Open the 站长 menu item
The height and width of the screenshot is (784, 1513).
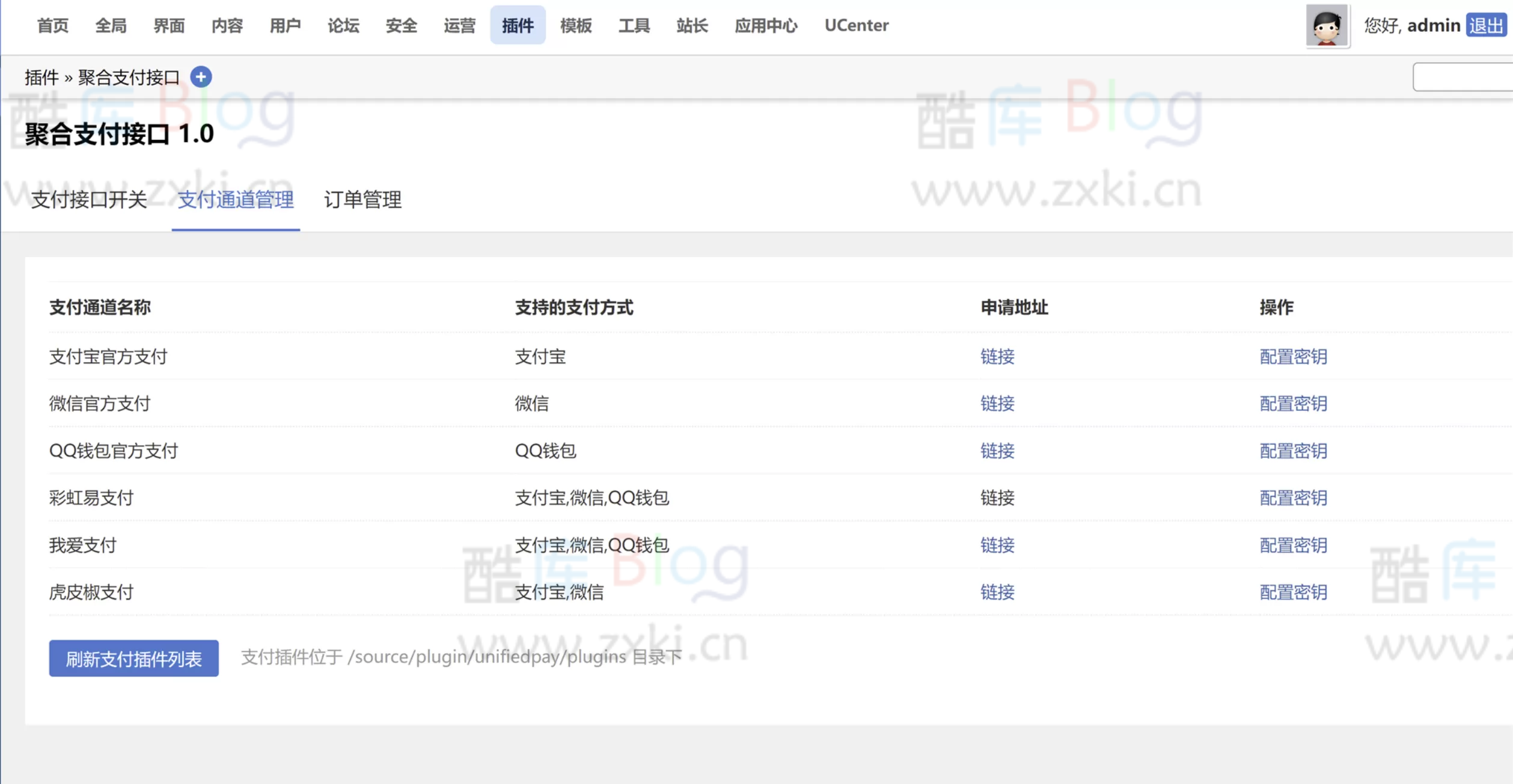coord(691,26)
